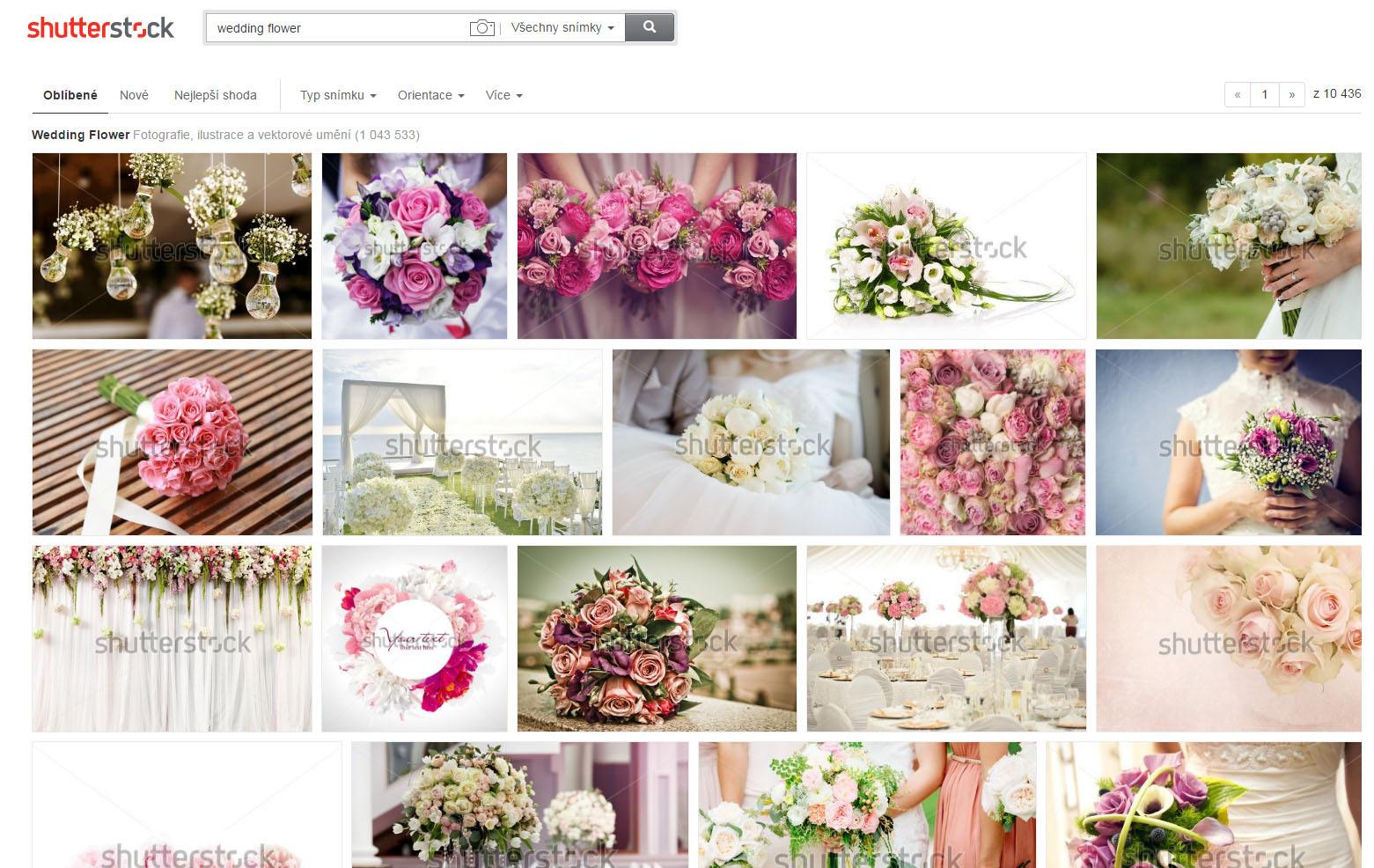This screenshot has width=1374, height=868.
Task: Open the hanging light bulb vases photo
Action: click(172, 246)
